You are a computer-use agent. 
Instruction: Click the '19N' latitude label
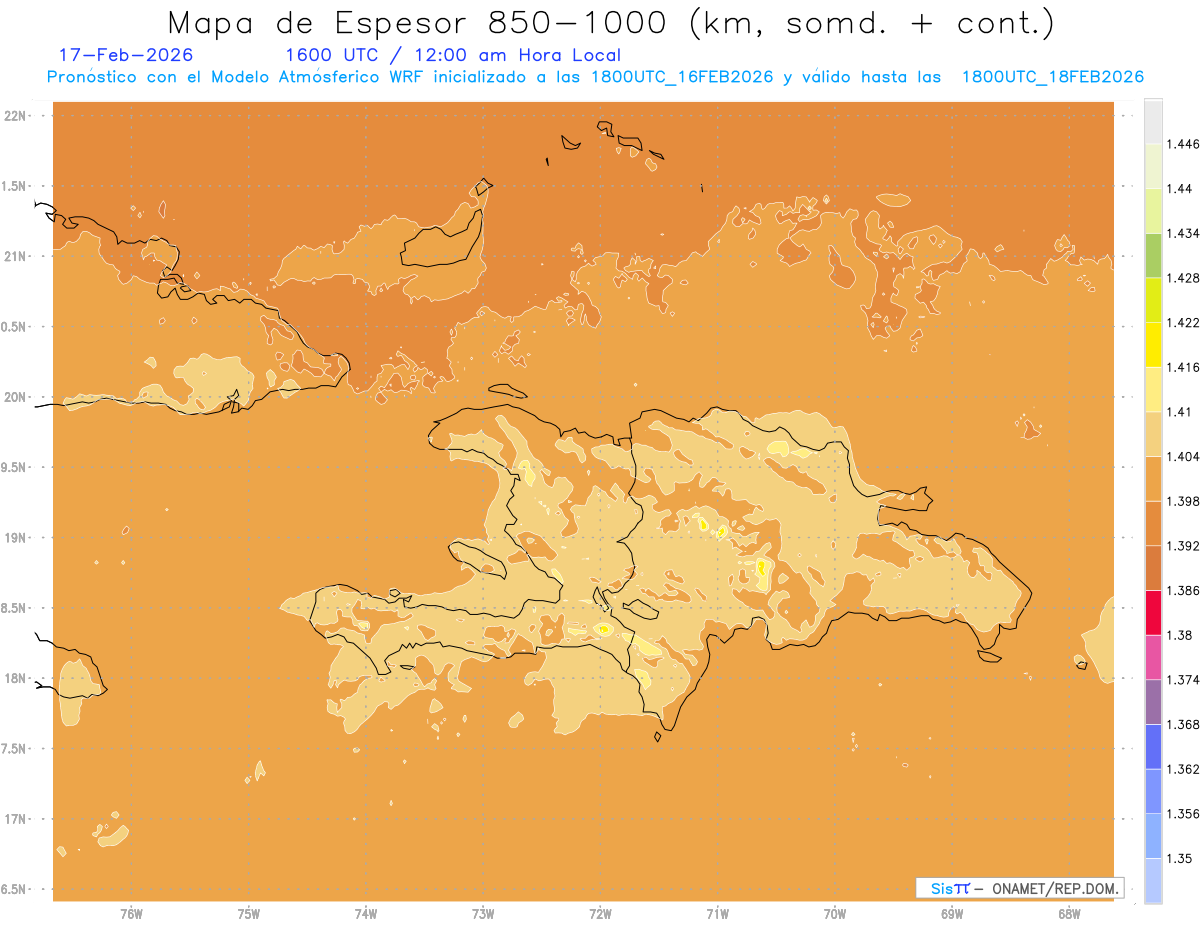(x=16, y=537)
